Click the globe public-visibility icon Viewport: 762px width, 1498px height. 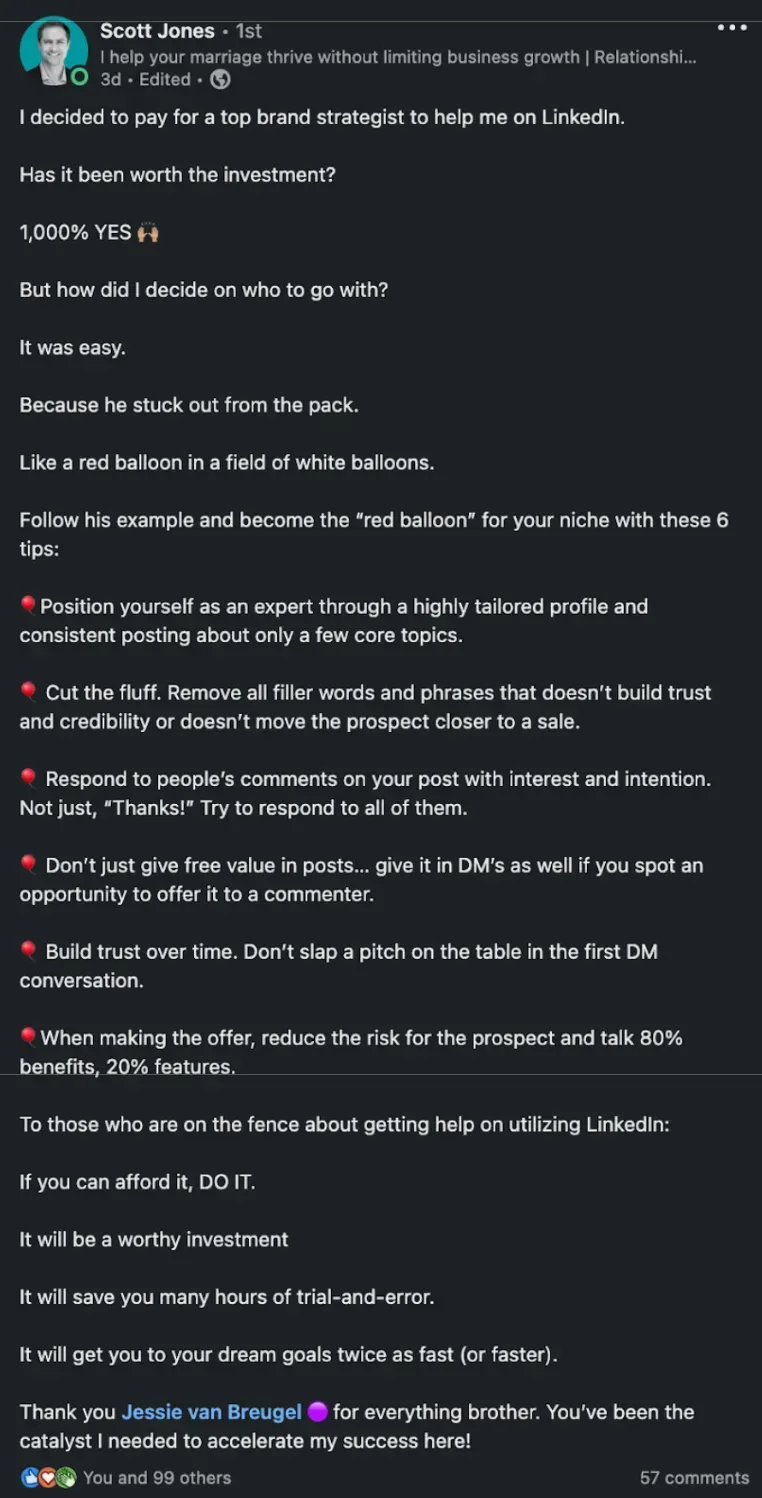click(220, 79)
